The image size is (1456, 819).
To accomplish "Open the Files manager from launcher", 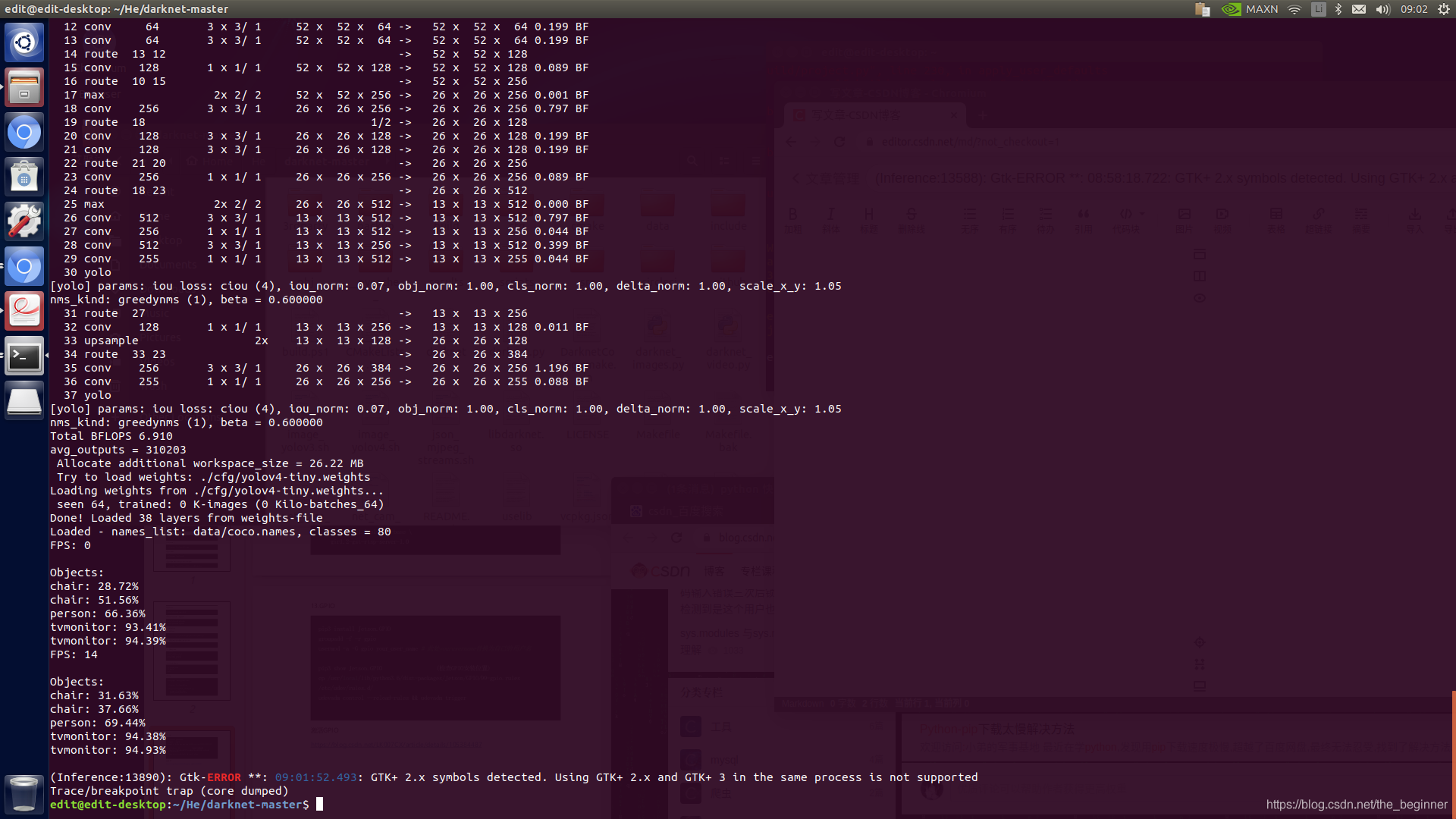I will (x=24, y=87).
